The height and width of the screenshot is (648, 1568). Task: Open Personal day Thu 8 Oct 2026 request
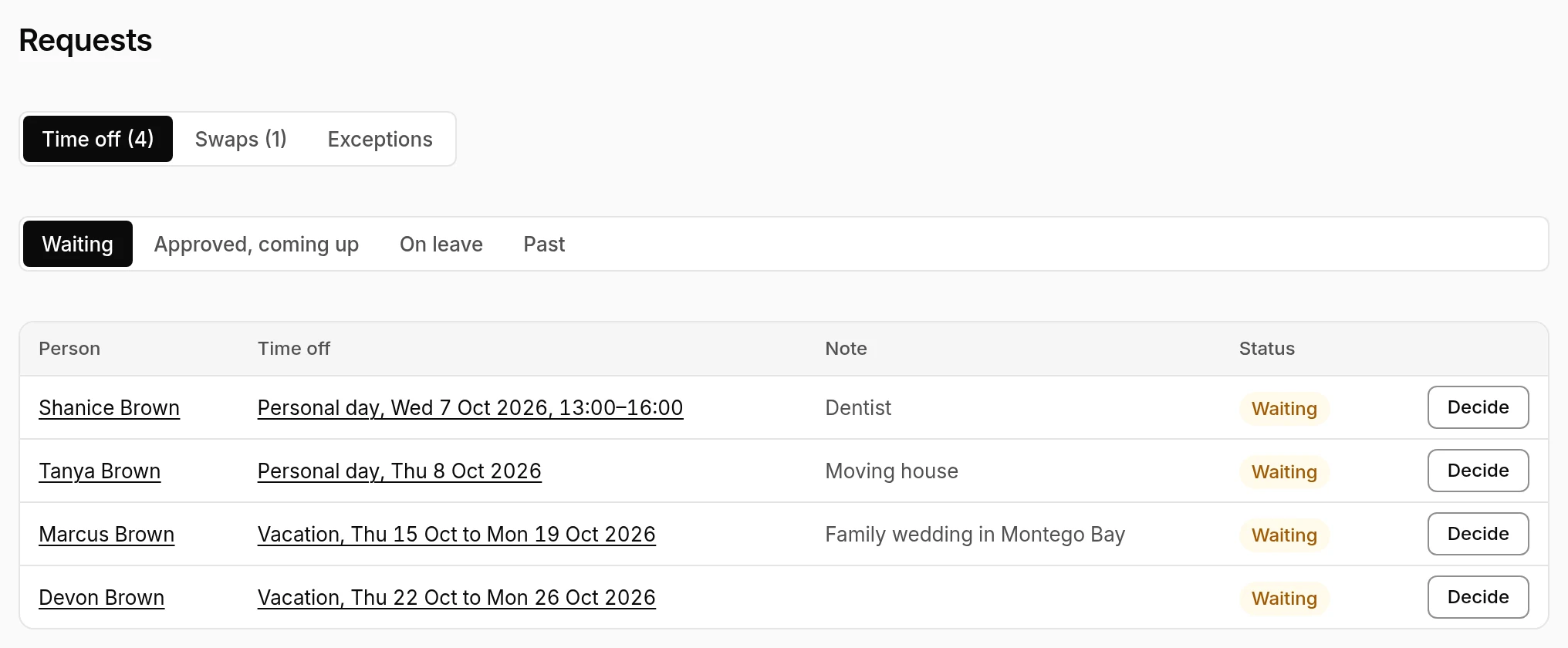pyautogui.click(x=400, y=471)
